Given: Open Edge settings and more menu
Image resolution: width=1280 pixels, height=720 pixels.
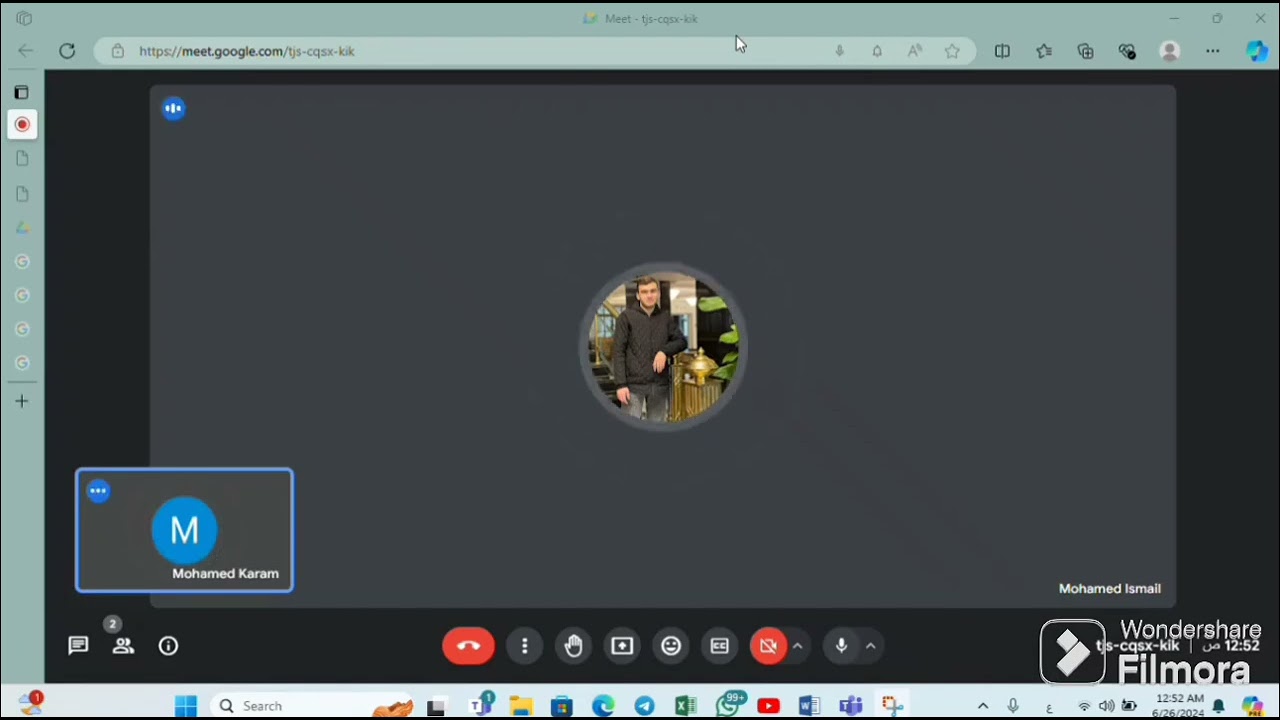Looking at the screenshot, I should (x=1213, y=51).
